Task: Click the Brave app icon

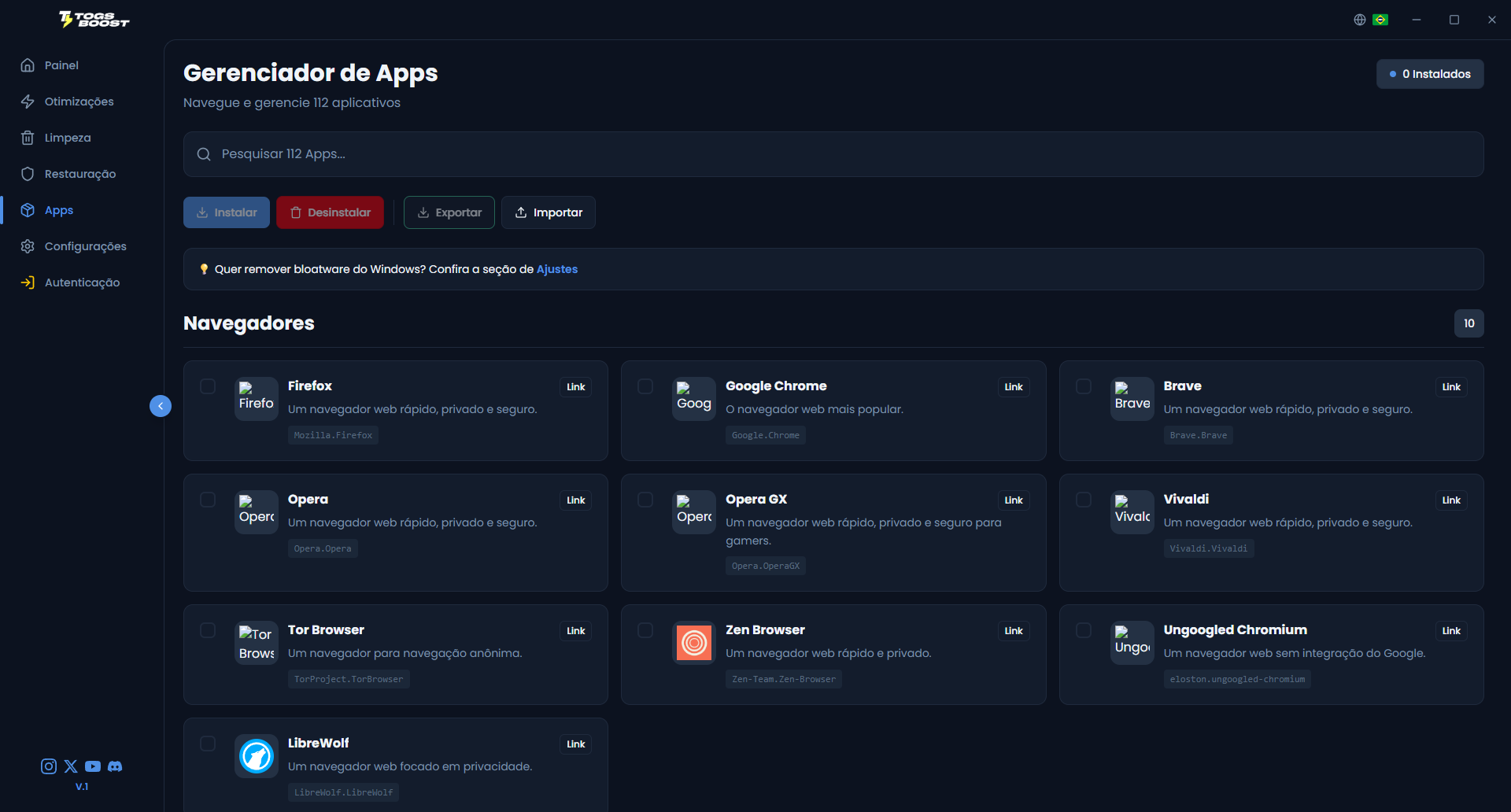Action: (1132, 399)
